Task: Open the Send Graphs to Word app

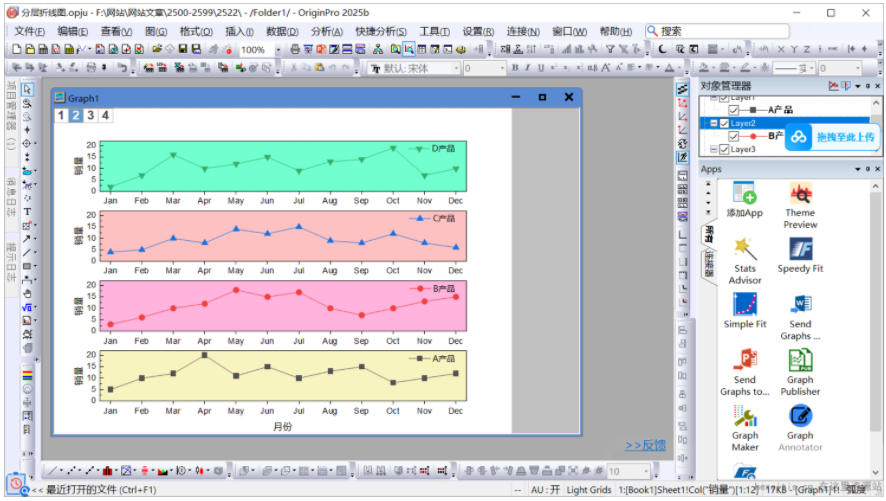Action: tap(800, 317)
